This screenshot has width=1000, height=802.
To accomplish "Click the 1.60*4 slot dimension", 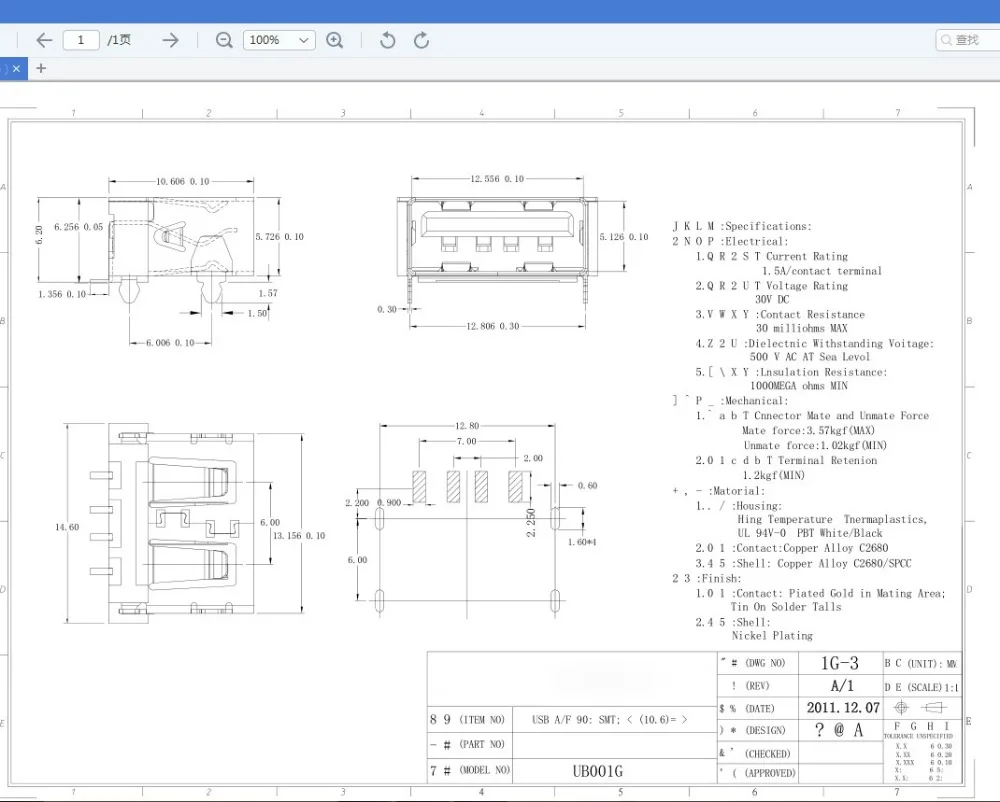I will [582, 542].
